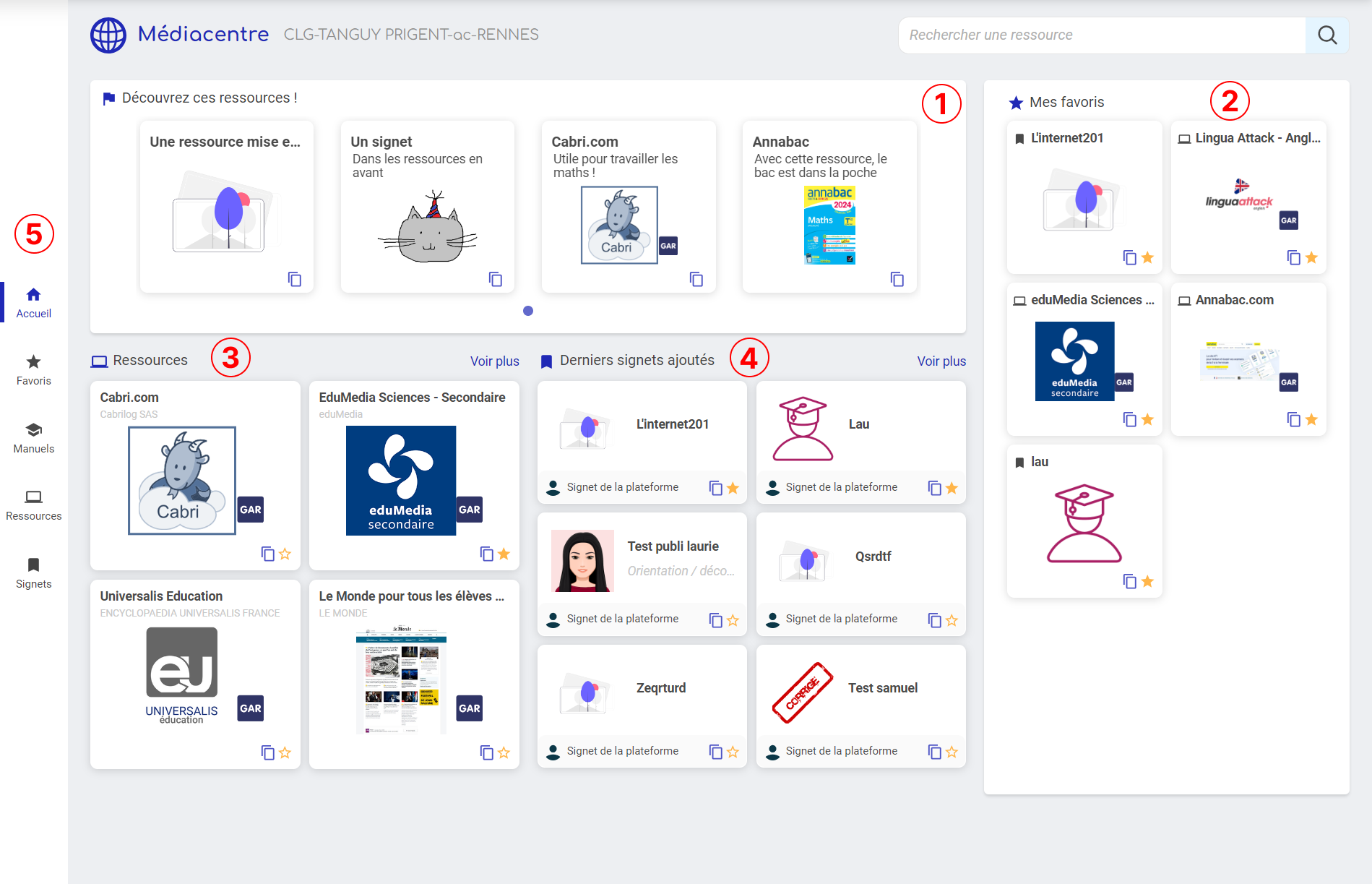Viewport: 1372px width, 884px height.
Task: Copy link of Qsrdtf signet
Action: (935, 620)
